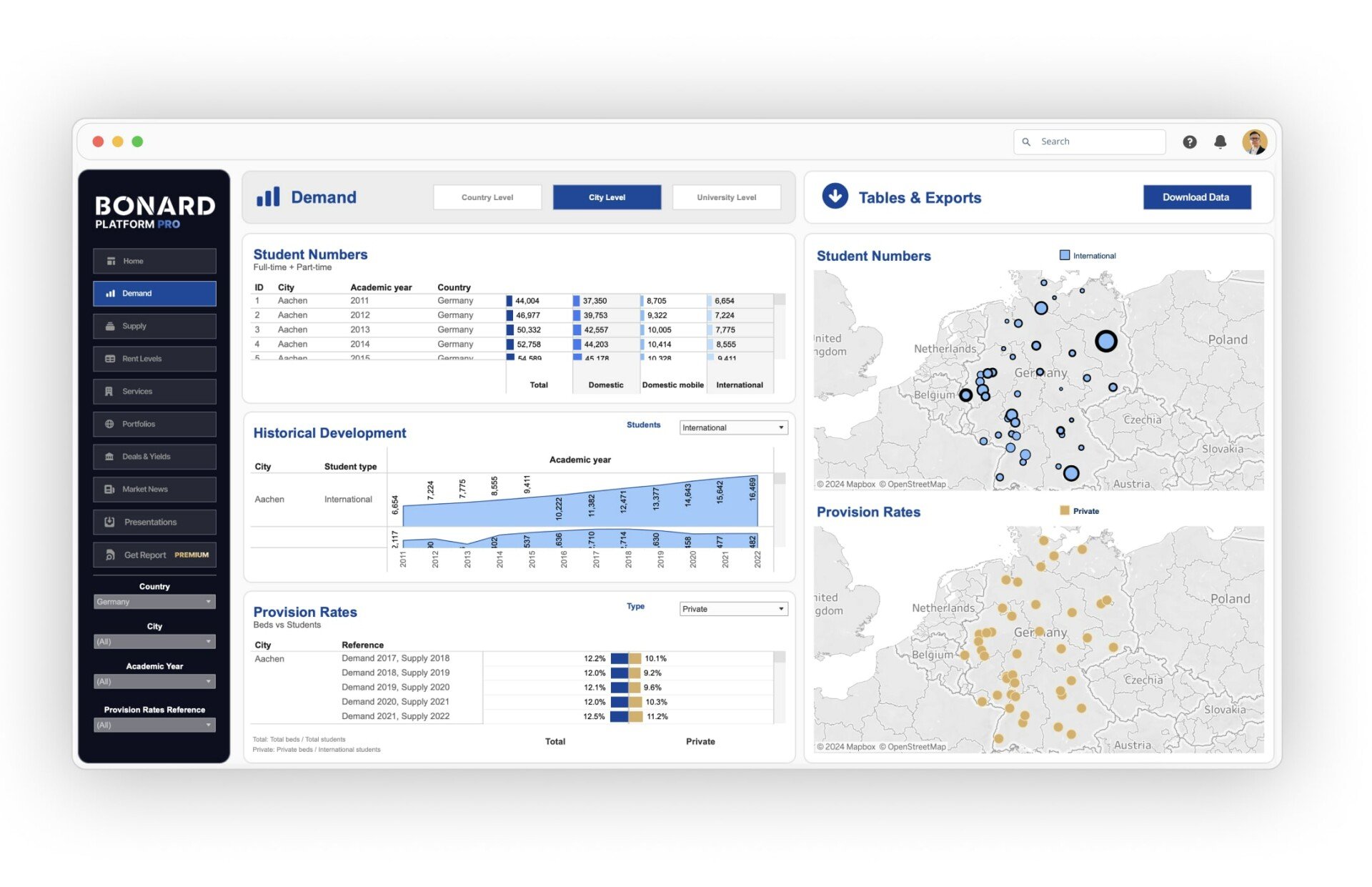Open notifications bell icon
This screenshot has height=887, width=1372.
click(1220, 142)
